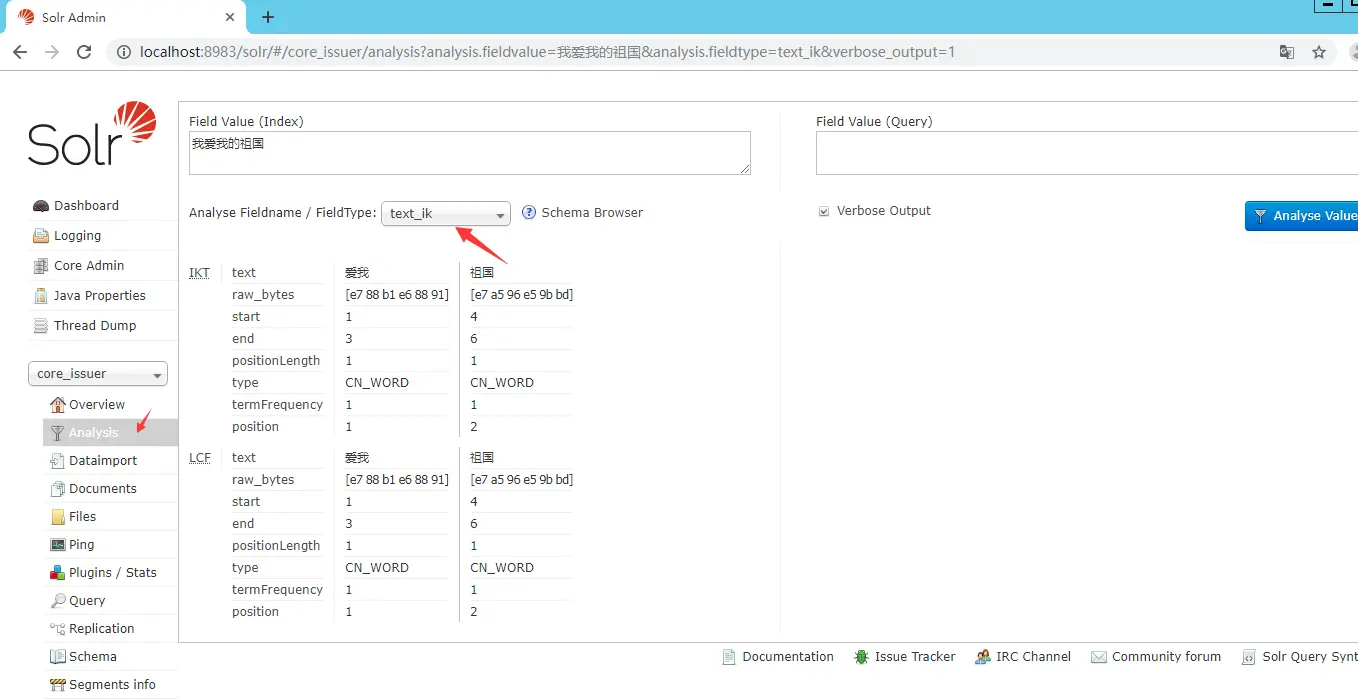This screenshot has width=1358, height=699.
Task: Open the Logging page
Action: [x=77, y=236]
